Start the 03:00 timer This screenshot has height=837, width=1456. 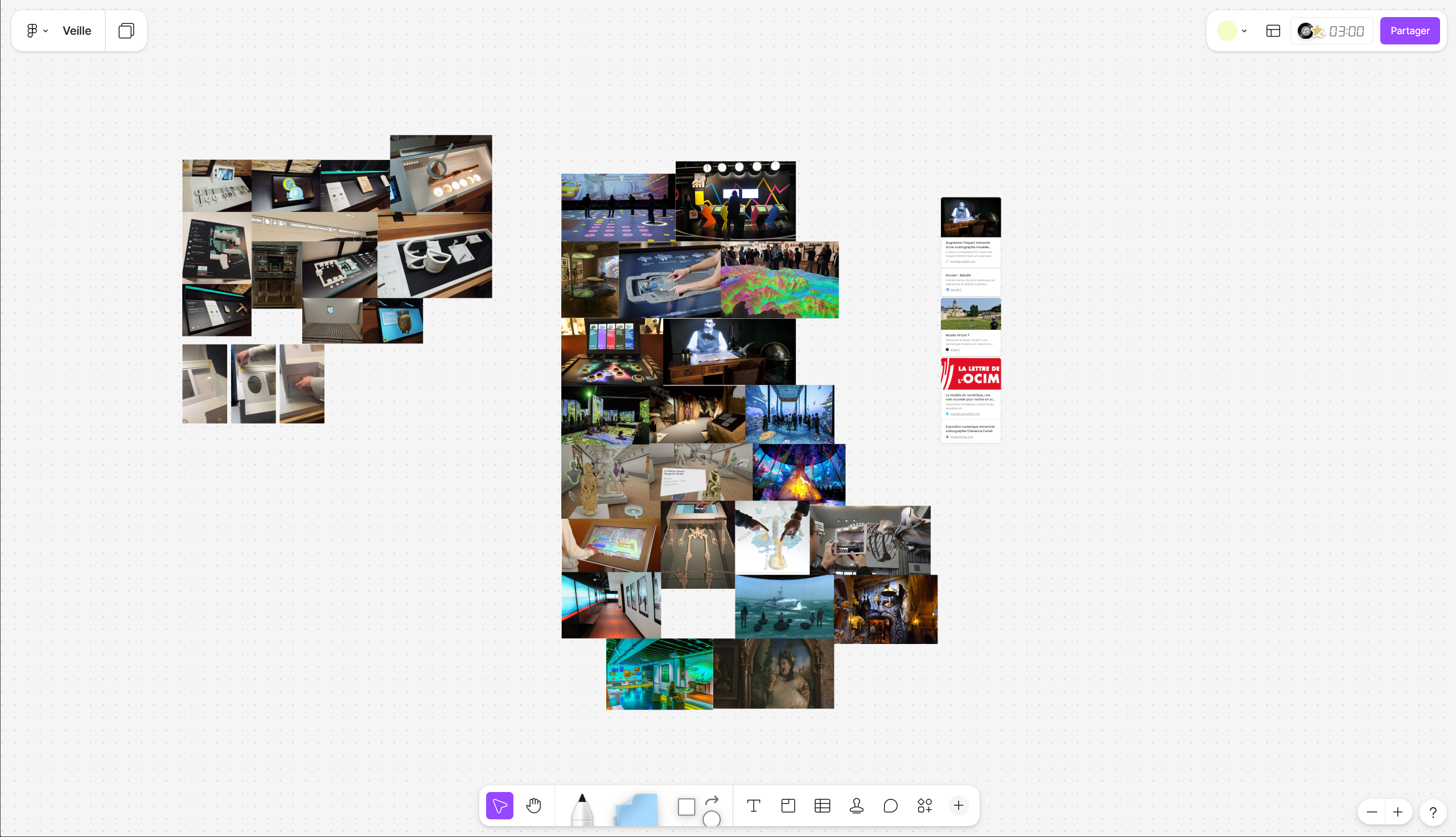(x=1346, y=31)
